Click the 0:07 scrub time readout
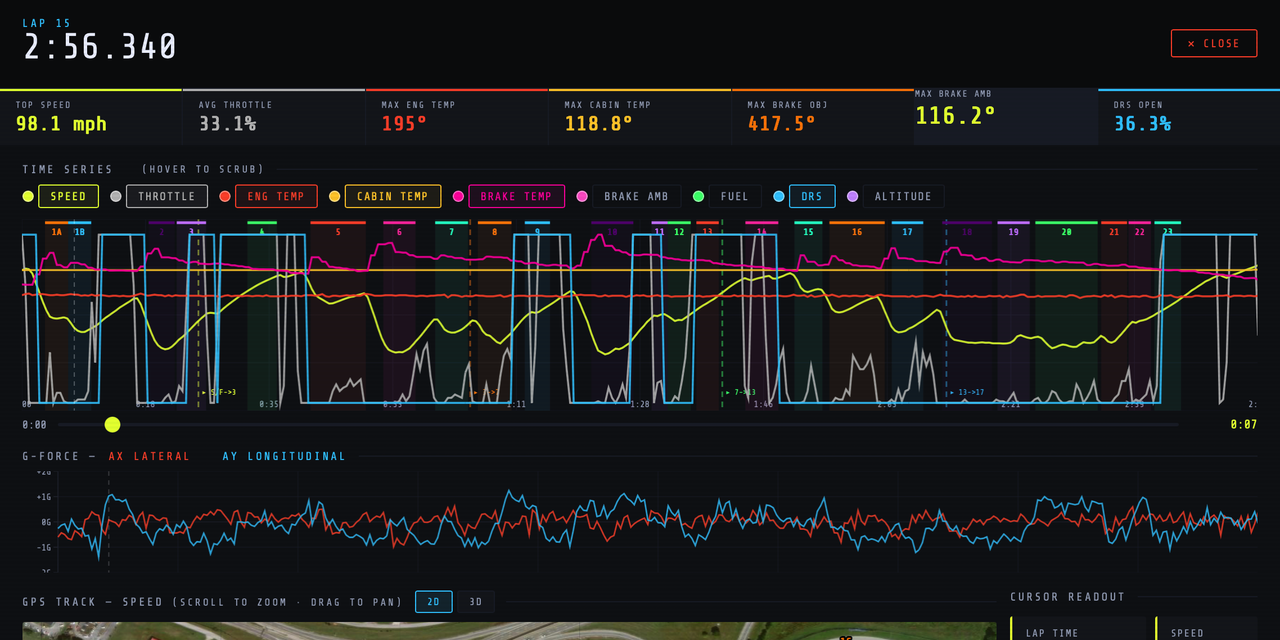Screen dimensions: 1280x640 point(1243,425)
